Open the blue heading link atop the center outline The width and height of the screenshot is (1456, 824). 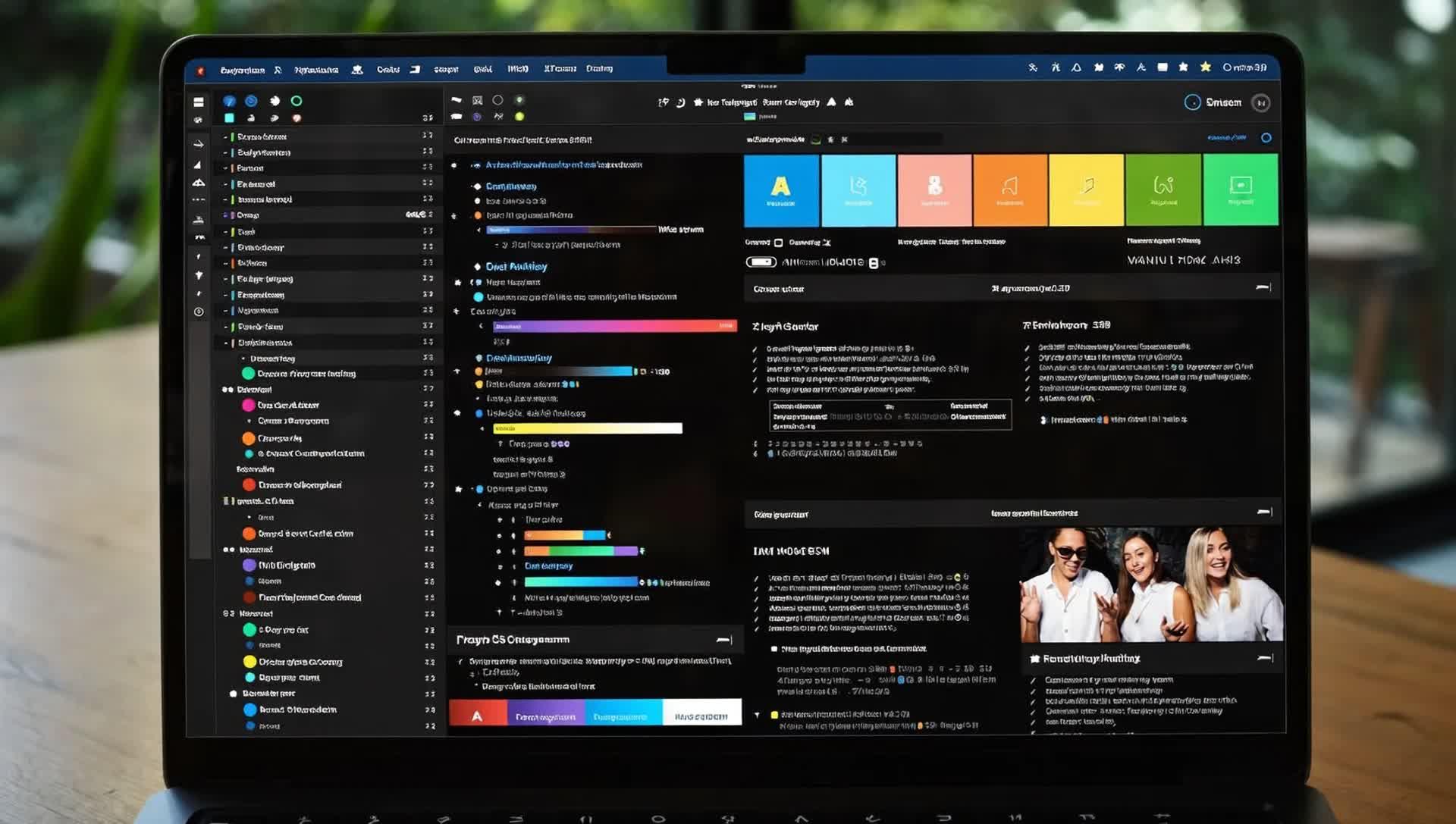pyautogui.click(x=563, y=164)
